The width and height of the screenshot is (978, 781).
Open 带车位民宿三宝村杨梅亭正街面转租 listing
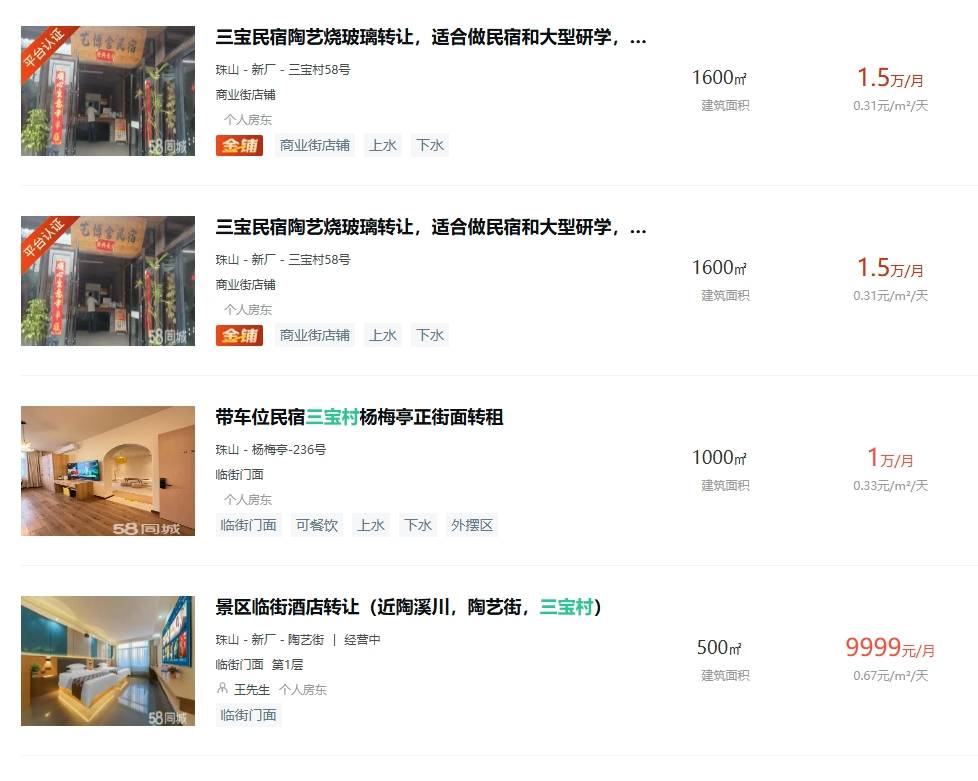pos(359,417)
